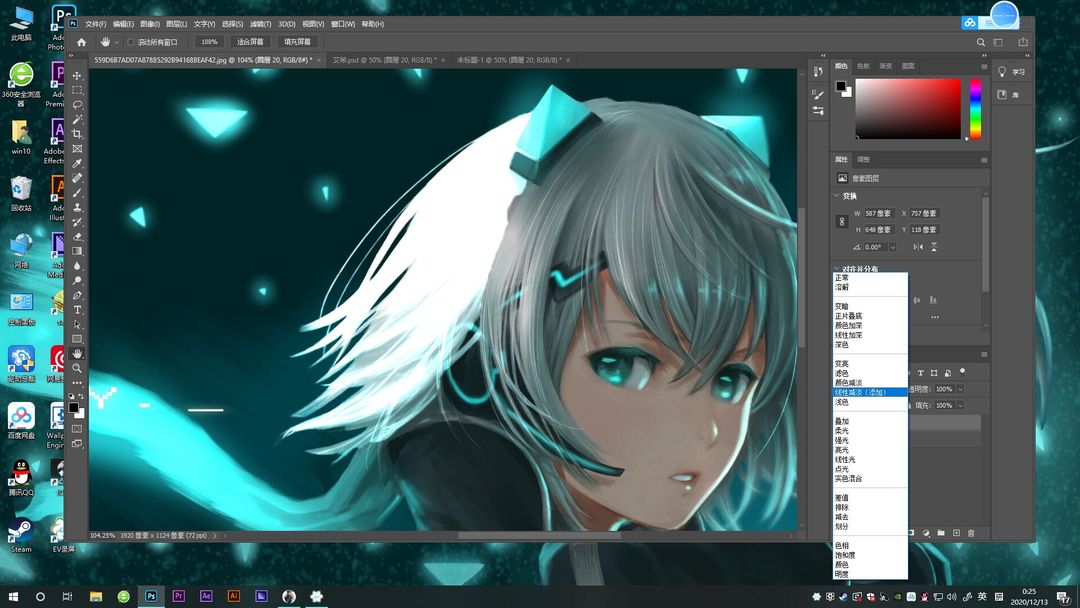The image size is (1080, 608).
Task: Open the Windows Start menu
Action: [13, 596]
